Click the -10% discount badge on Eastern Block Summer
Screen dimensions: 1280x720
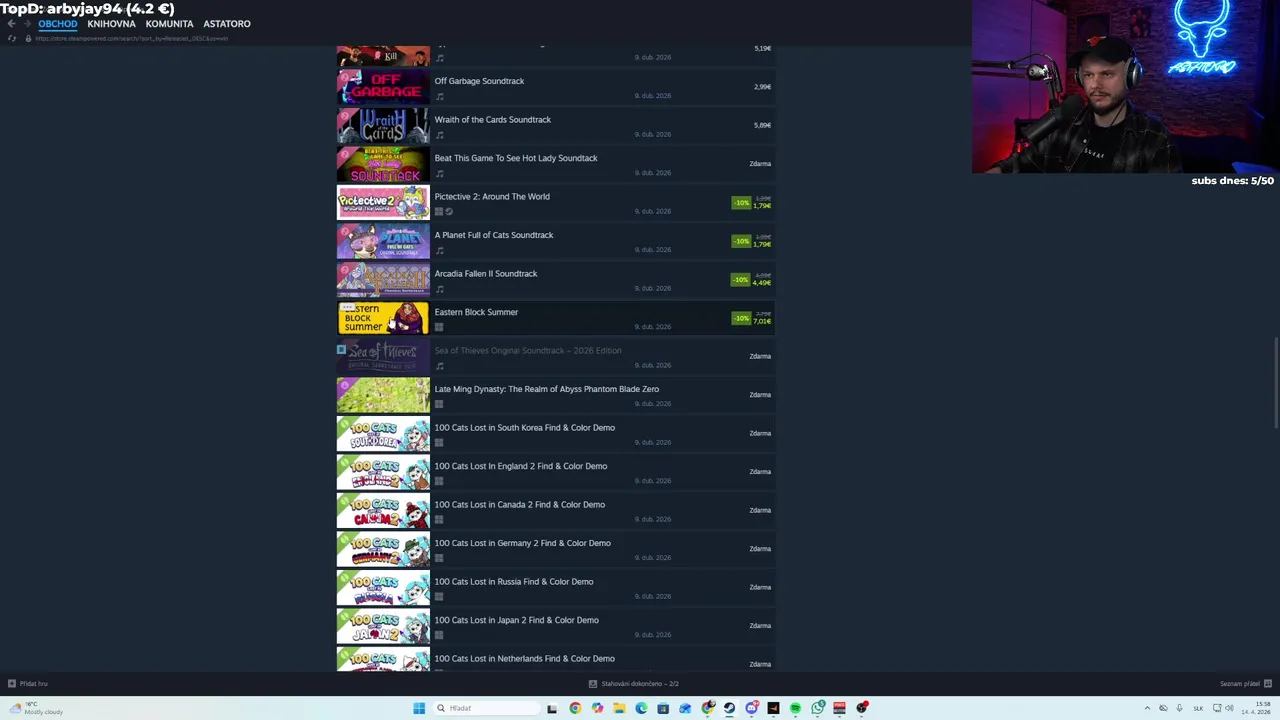coord(741,318)
